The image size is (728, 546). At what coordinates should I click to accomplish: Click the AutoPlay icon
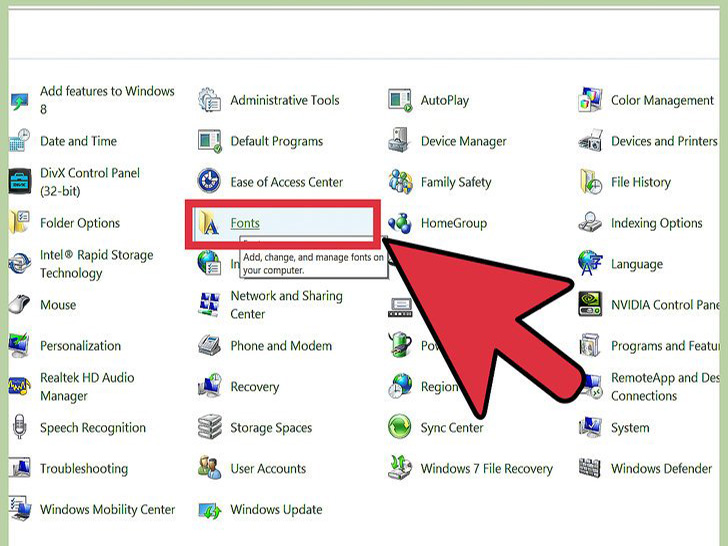click(x=400, y=100)
